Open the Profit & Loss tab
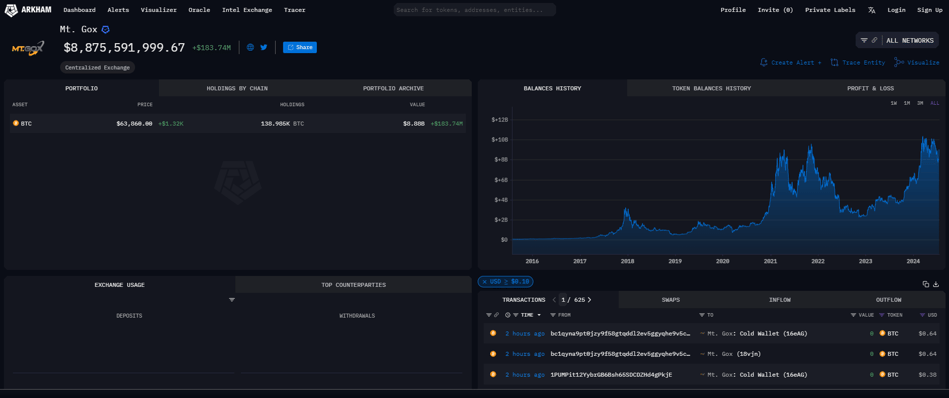Viewport: 949px width, 398px height. pyautogui.click(x=870, y=88)
